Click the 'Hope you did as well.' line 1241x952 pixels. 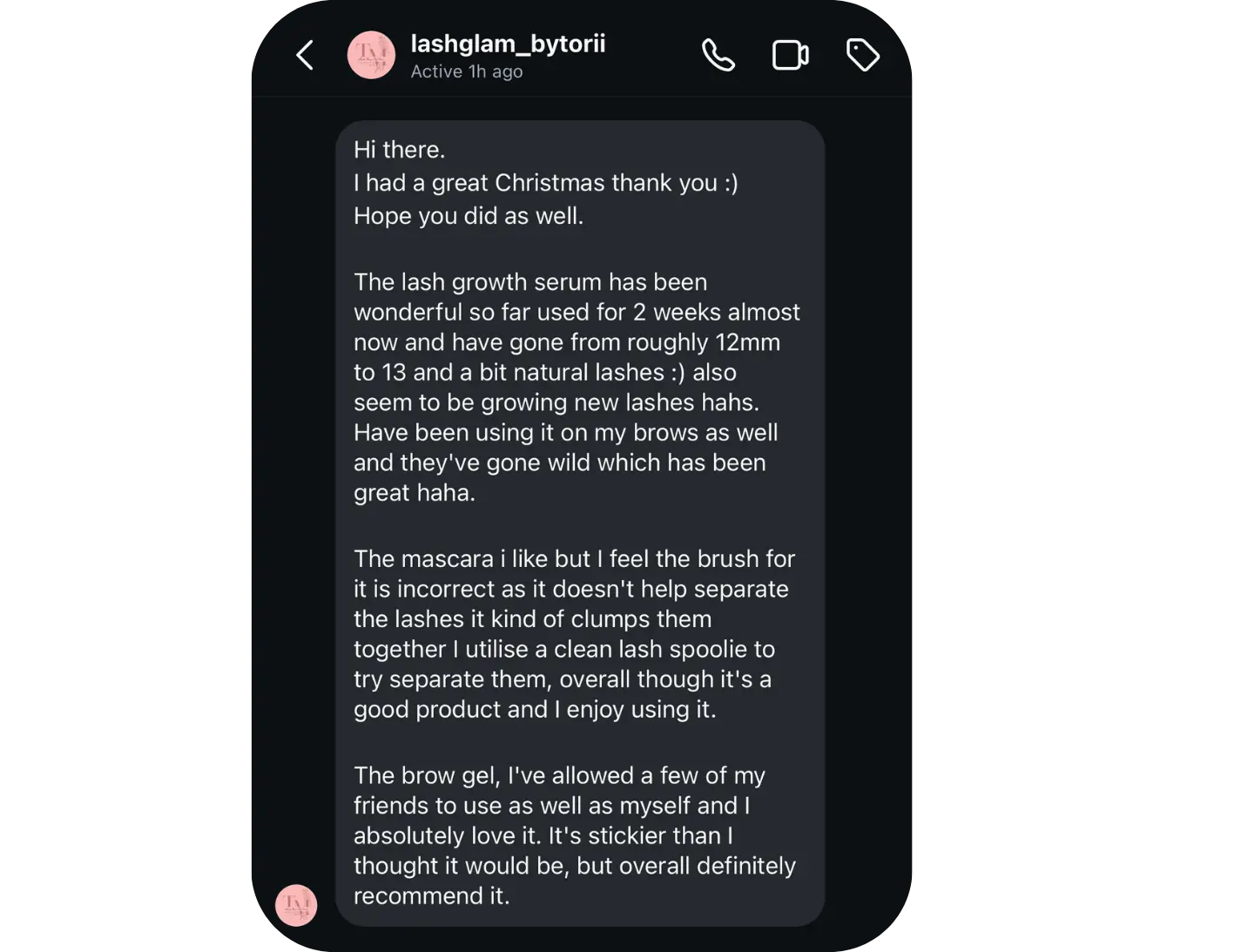coord(469,216)
